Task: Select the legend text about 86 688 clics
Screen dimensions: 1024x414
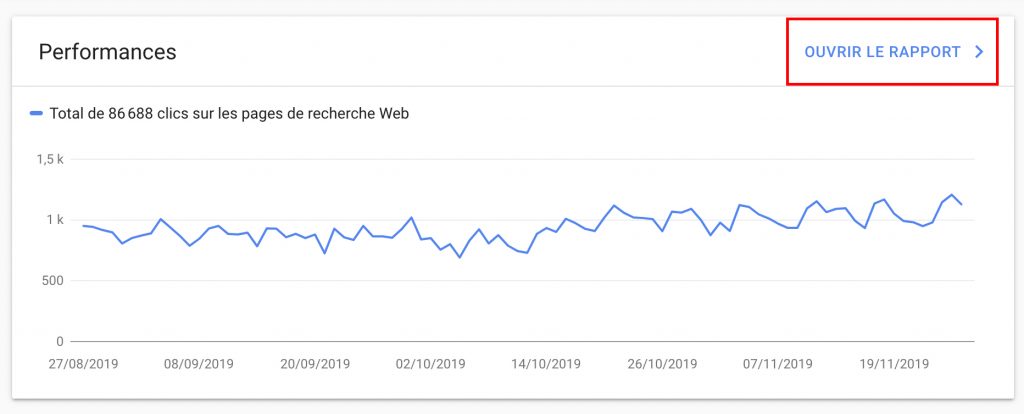Action: (228, 114)
